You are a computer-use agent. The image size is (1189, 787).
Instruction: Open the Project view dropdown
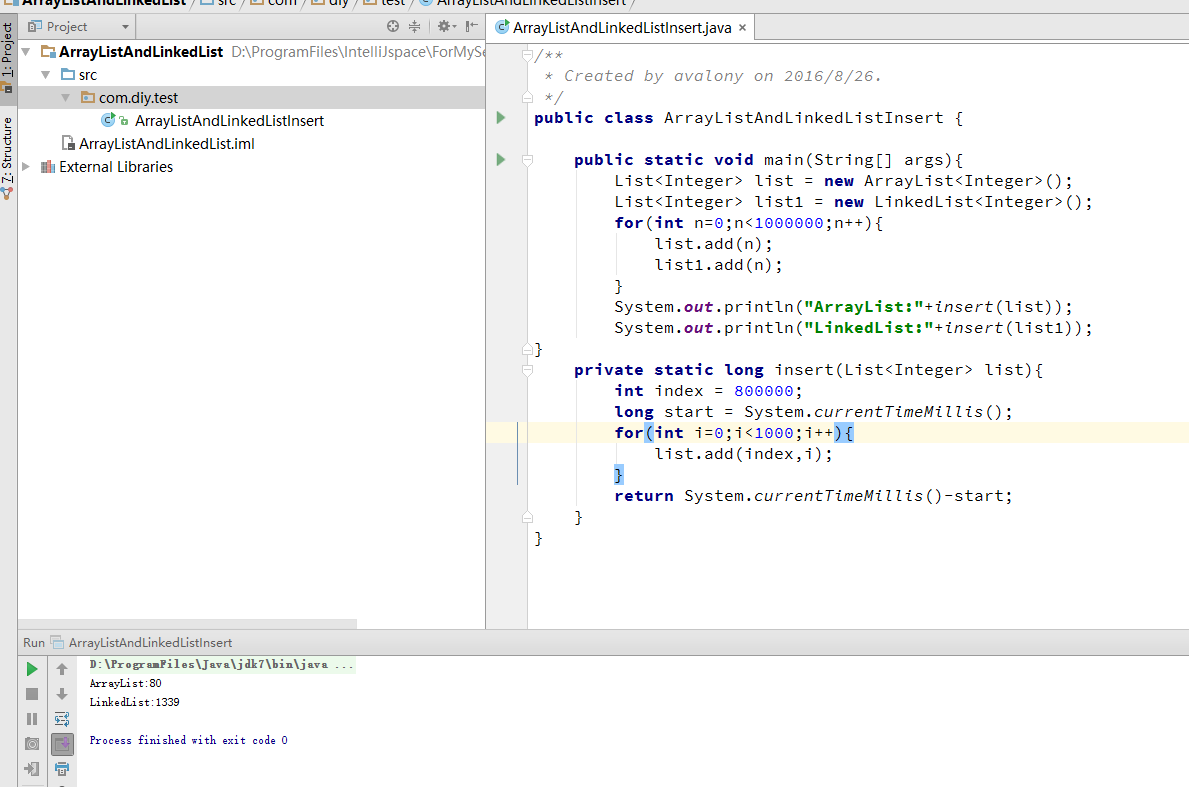tap(125, 27)
